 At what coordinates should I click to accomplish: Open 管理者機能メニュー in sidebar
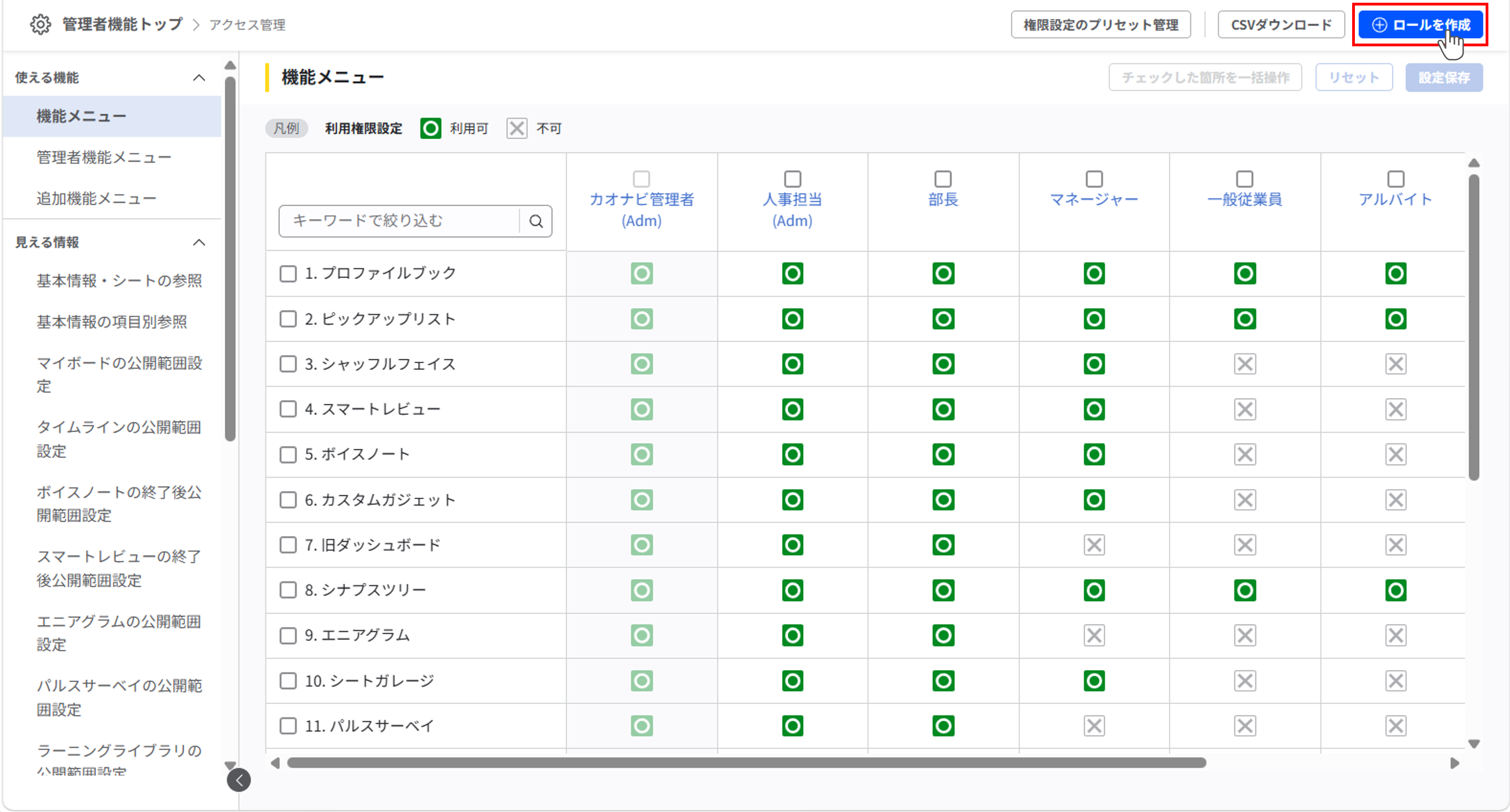[104, 157]
